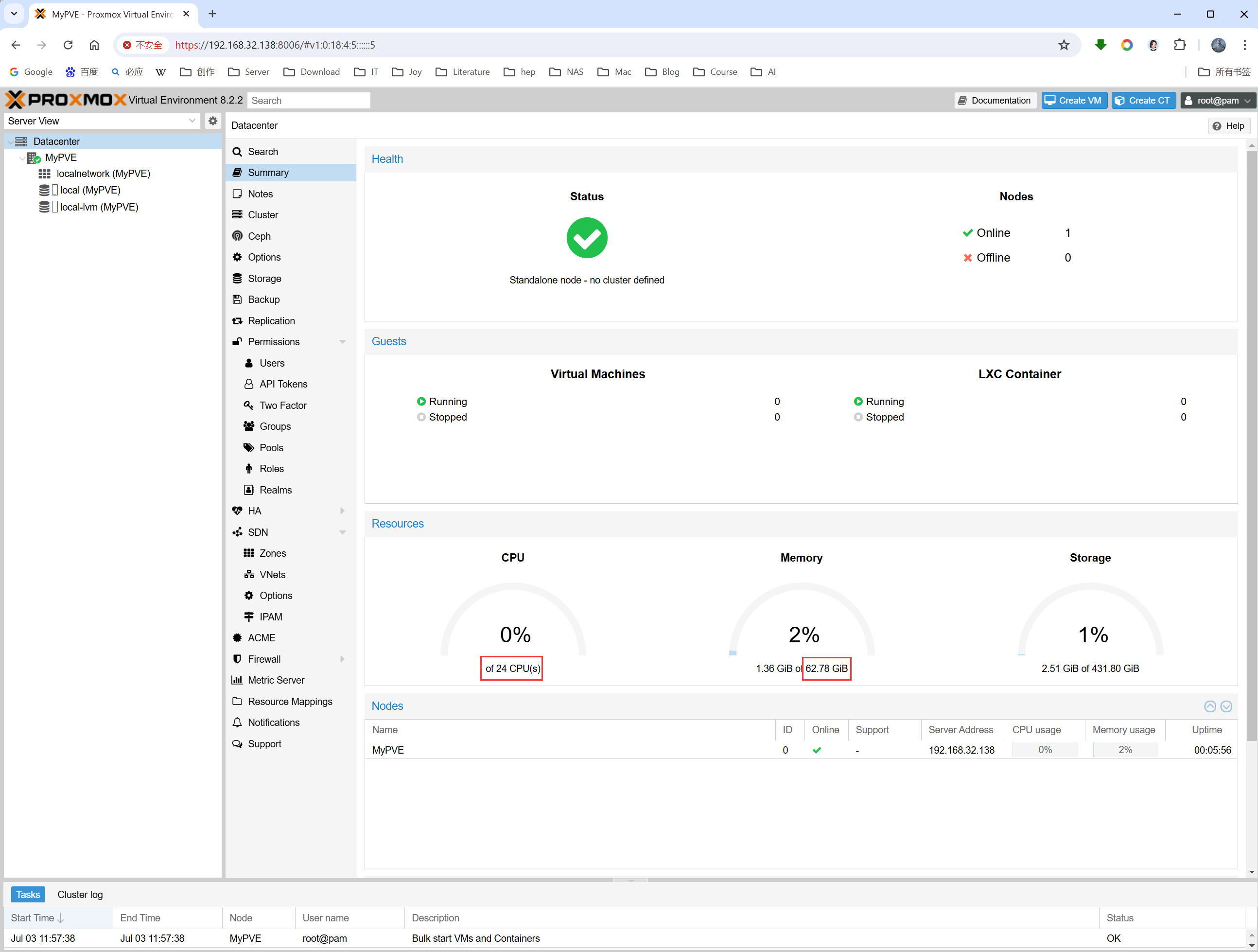Collapse the Permissions submenu arrow

point(342,341)
